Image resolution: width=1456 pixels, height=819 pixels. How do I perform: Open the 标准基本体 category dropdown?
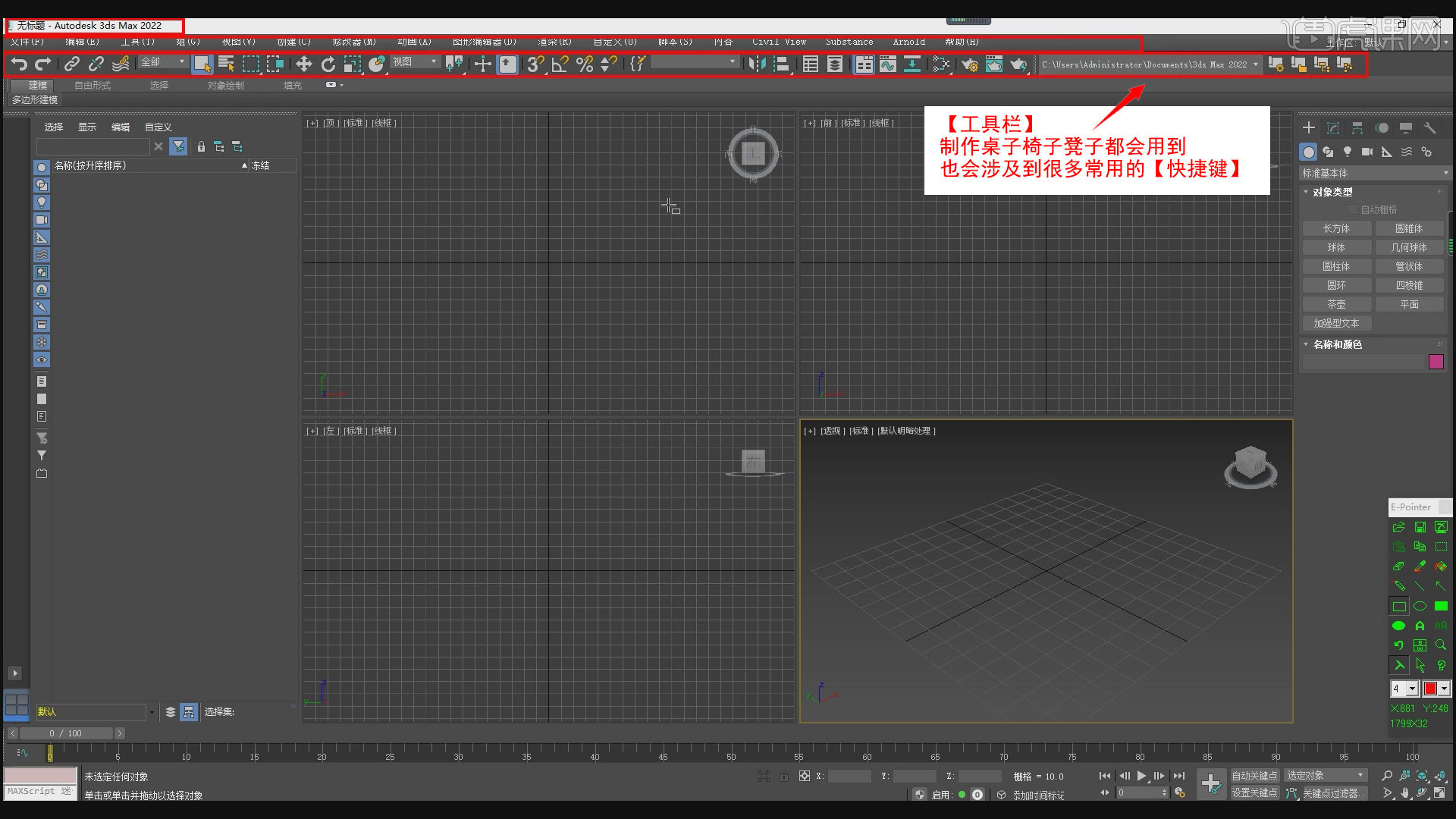point(1373,173)
